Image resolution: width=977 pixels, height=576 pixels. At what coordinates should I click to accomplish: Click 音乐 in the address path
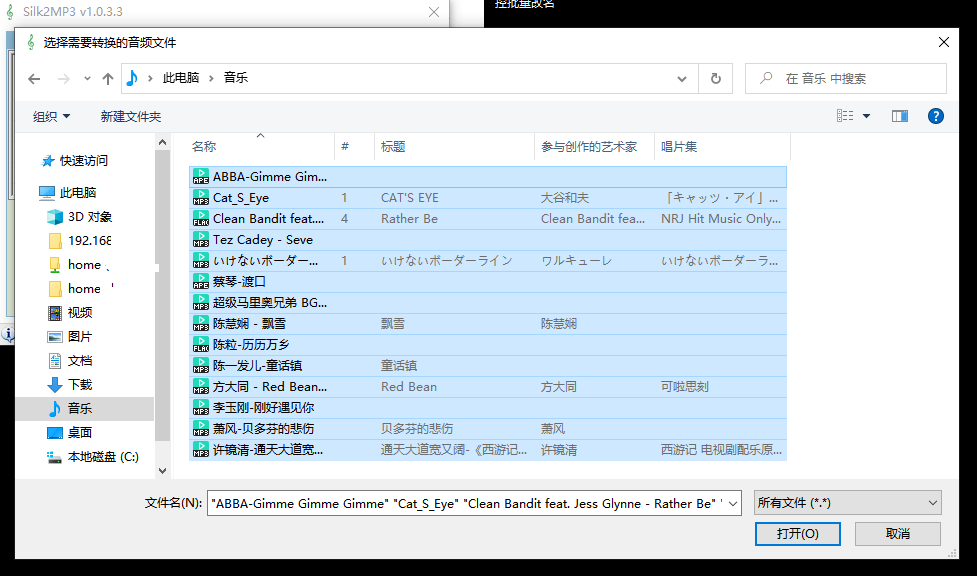click(236, 78)
